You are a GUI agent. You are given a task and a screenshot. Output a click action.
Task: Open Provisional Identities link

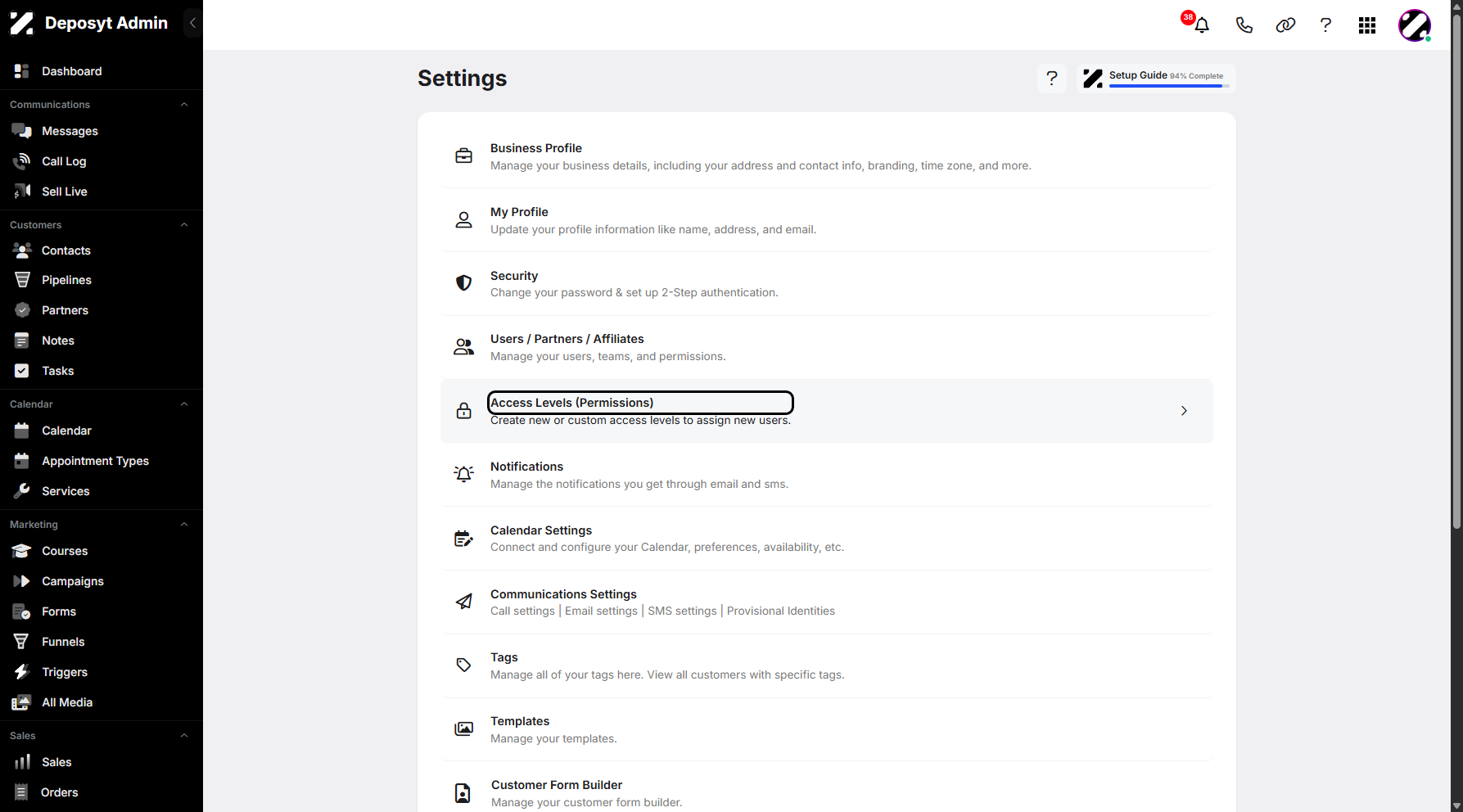click(x=781, y=611)
